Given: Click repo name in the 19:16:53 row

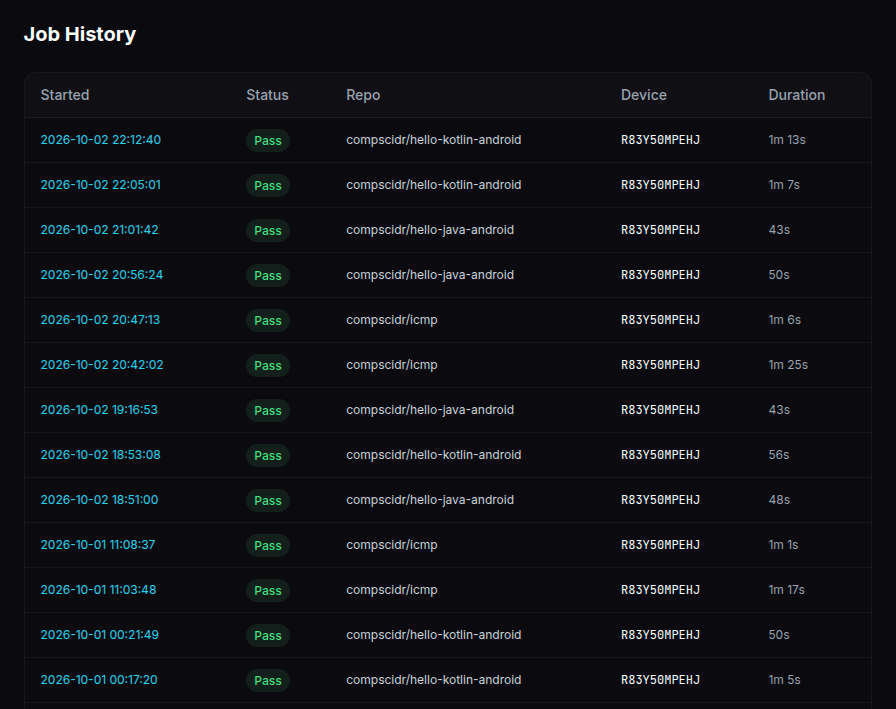Looking at the screenshot, I should pyautogui.click(x=430, y=410).
